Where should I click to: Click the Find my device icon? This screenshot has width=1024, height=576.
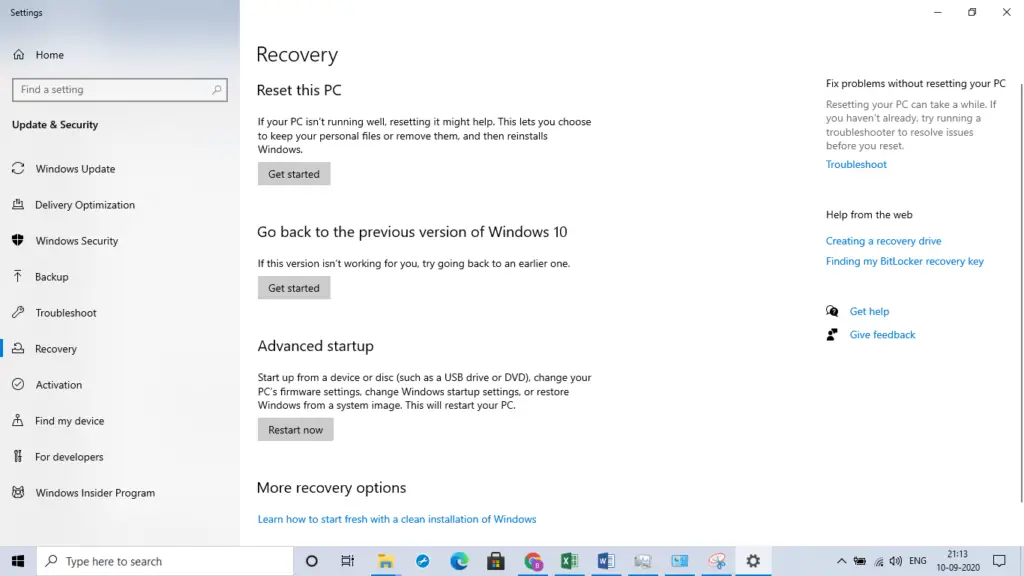point(18,420)
